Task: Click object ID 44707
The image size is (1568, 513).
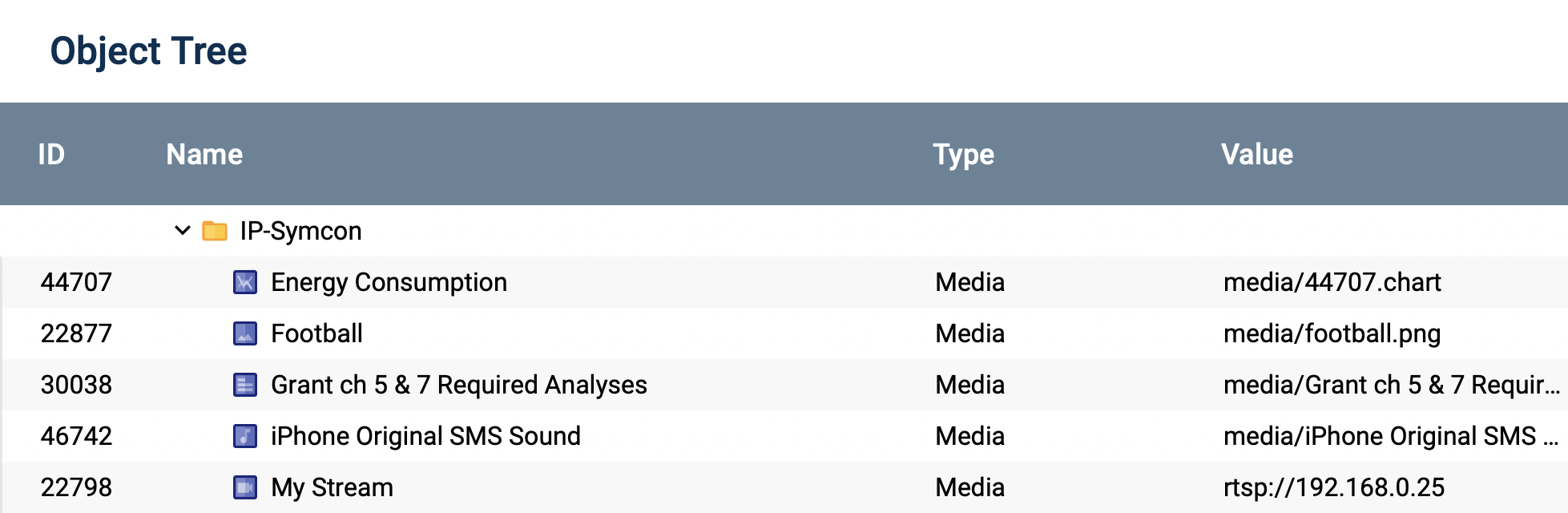Action: (76, 282)
